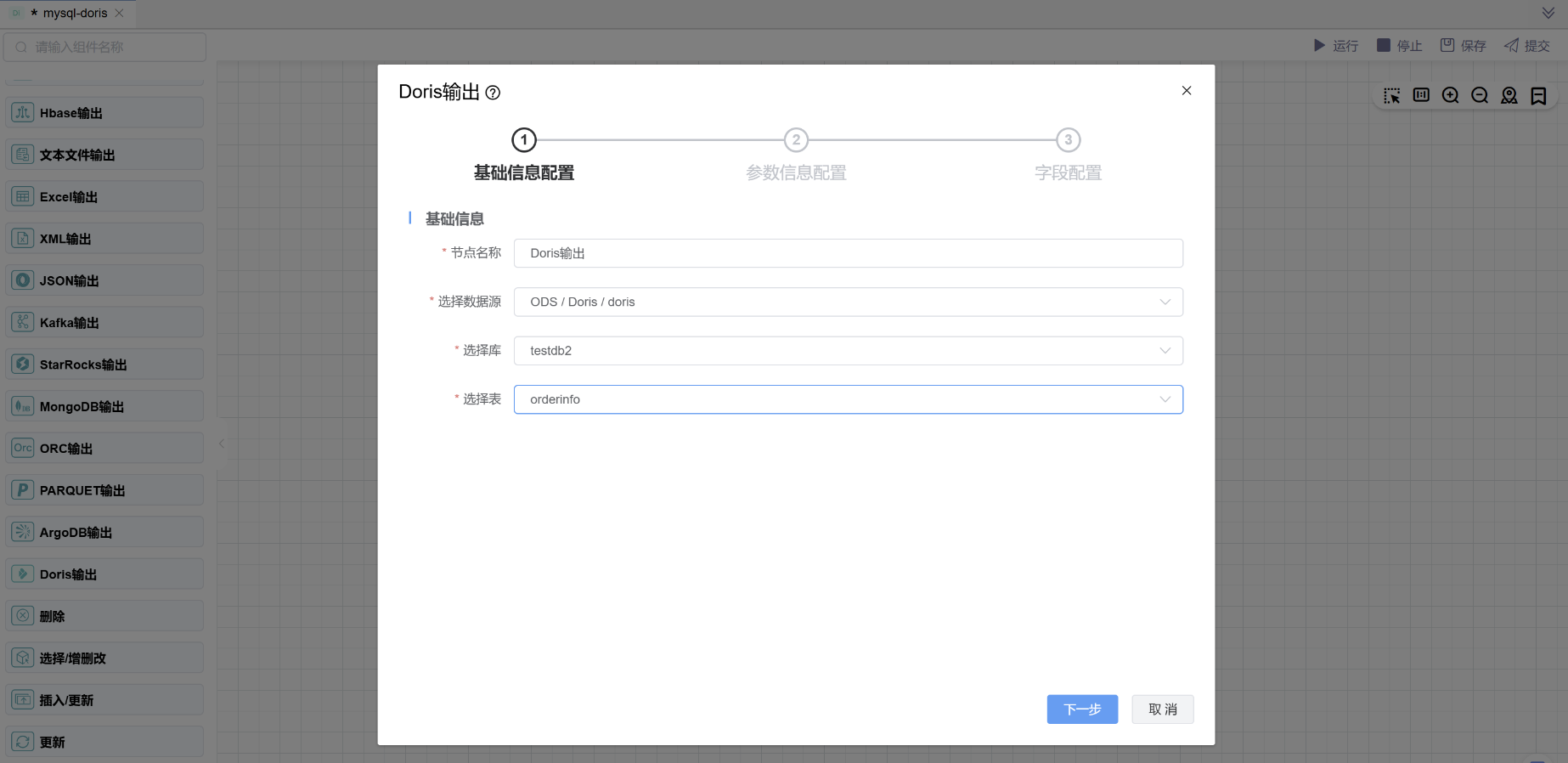Go to step 3 字段配置
1568x763 pixels.
(x=1068, y=140)
